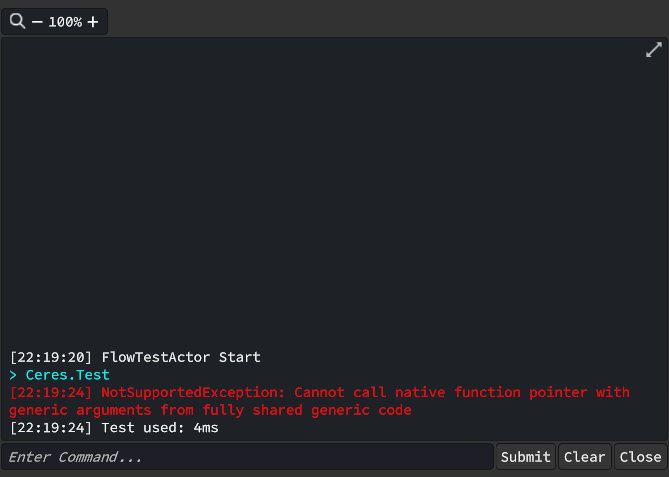Zoom in with the plus icon
This screenshot has height=477, width=669.
[93, 22]
